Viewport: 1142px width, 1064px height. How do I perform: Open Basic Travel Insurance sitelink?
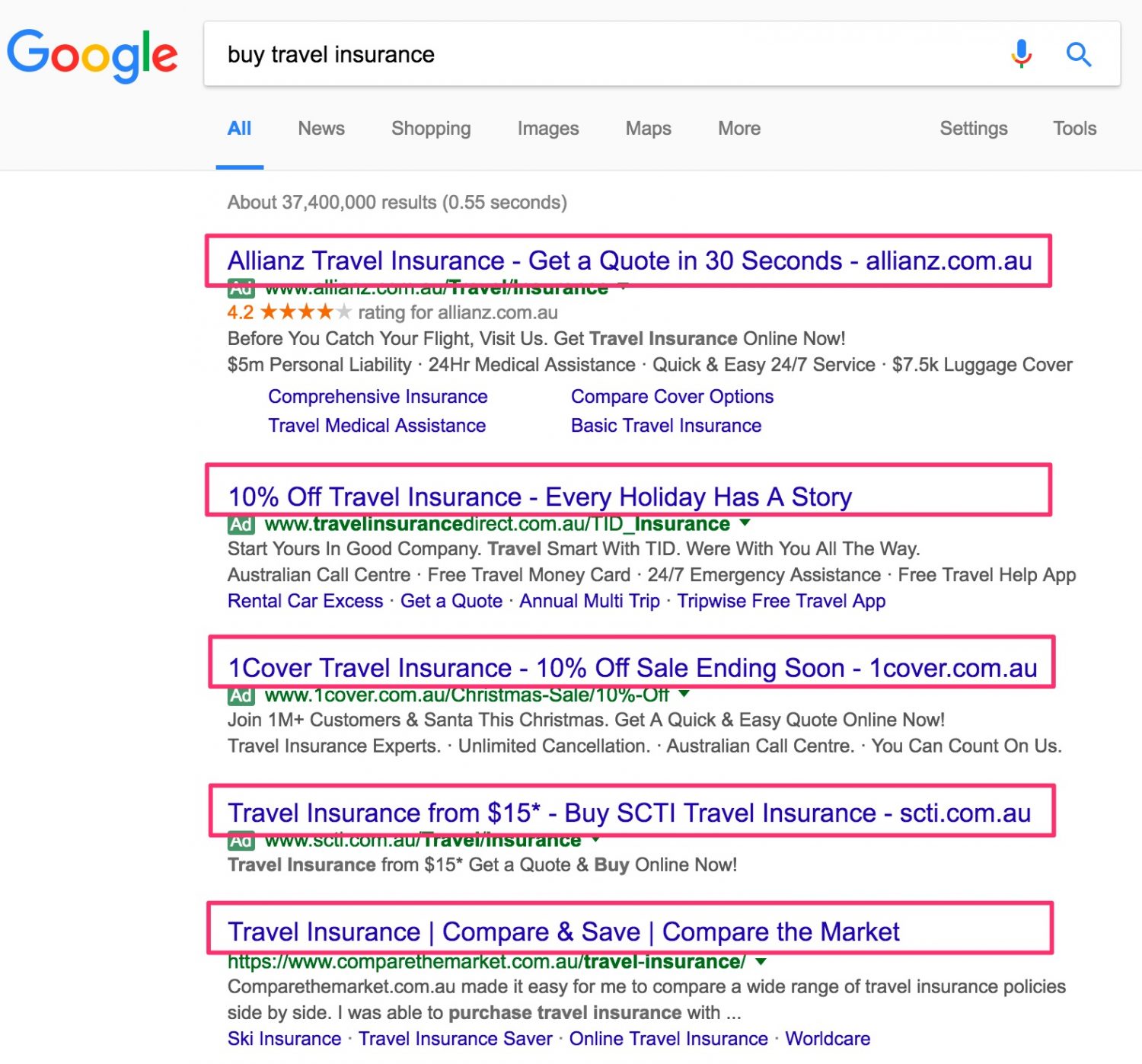click(x=666, y=426)
